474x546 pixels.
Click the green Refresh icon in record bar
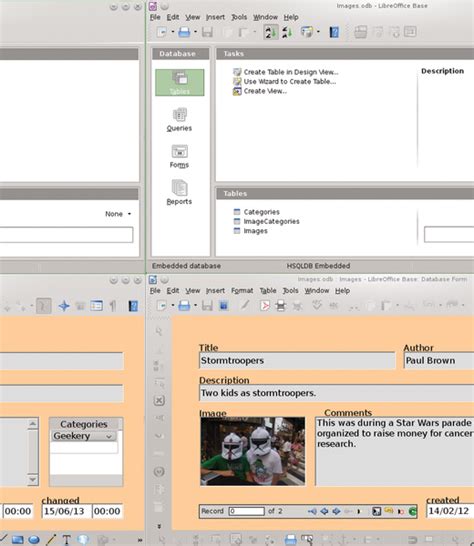tap(412, 511)
